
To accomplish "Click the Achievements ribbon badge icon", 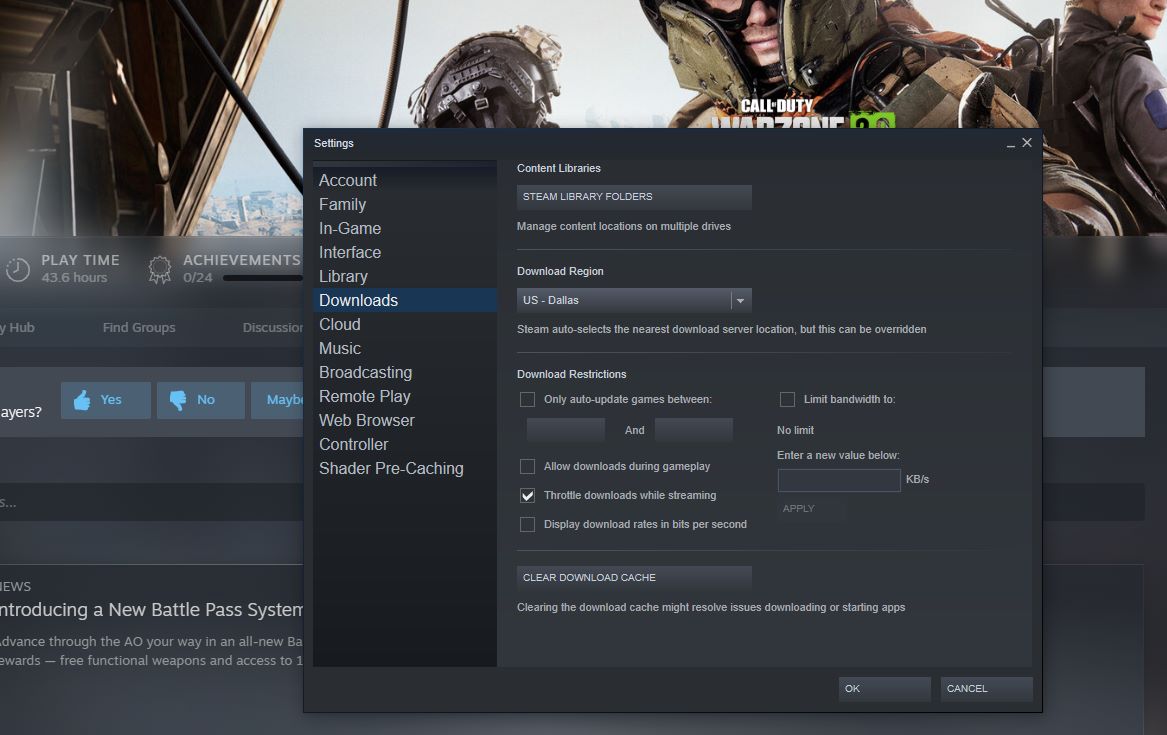I will 159,269.
